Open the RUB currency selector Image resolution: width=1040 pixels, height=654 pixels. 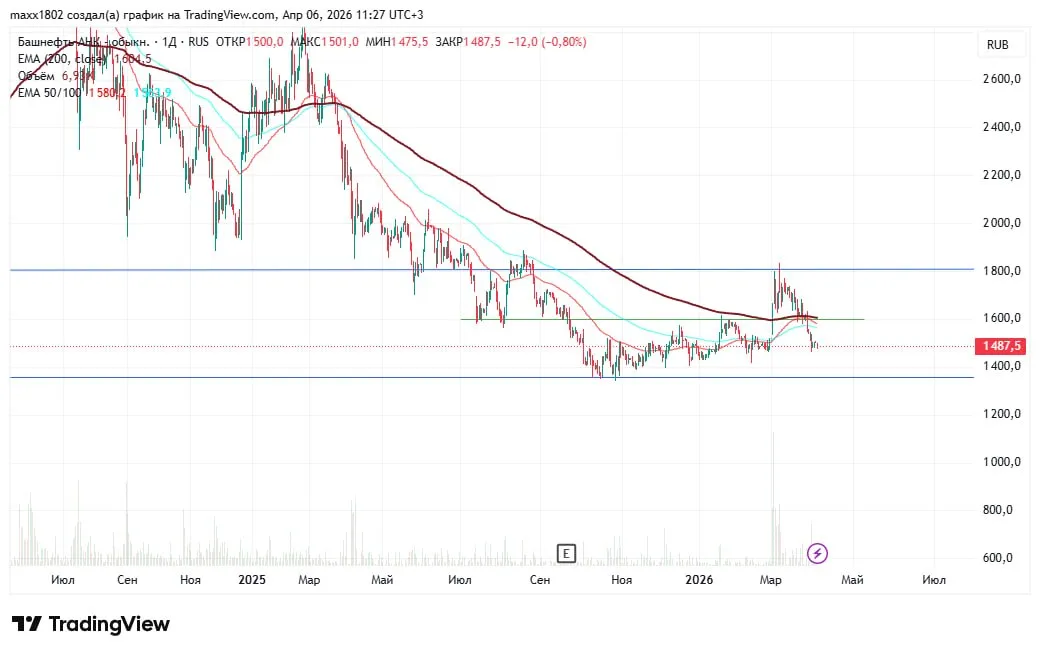[x=997, y=45]
